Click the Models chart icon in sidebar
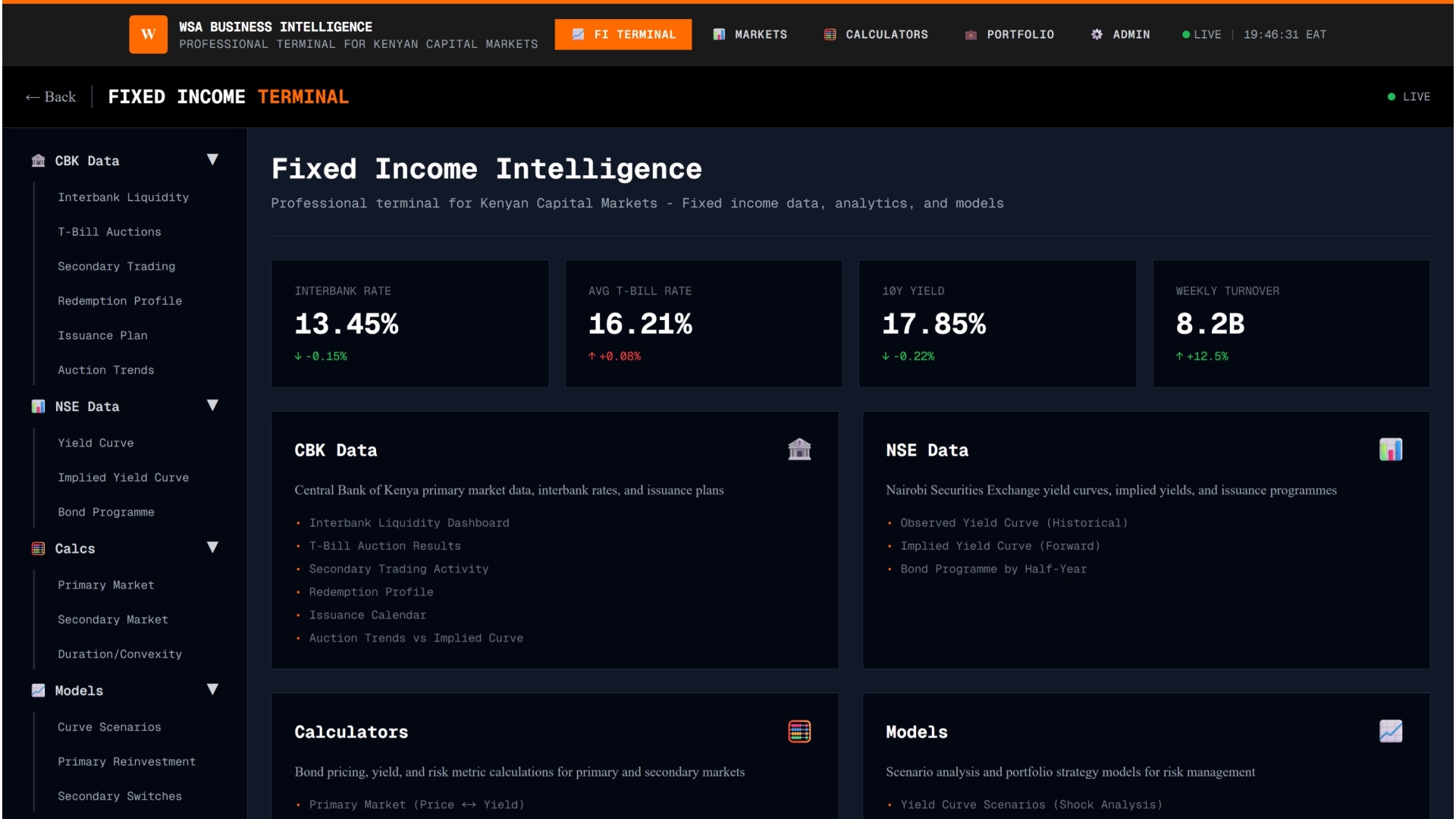The height and width of the screenshot is (819, 1456). 38,690
